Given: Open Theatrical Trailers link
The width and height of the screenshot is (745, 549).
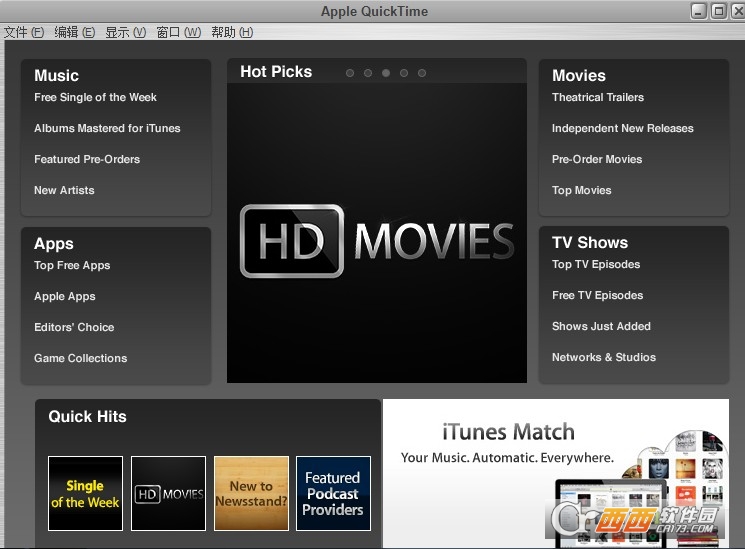Looking at the screenshot, I should (x=598, y=97).
